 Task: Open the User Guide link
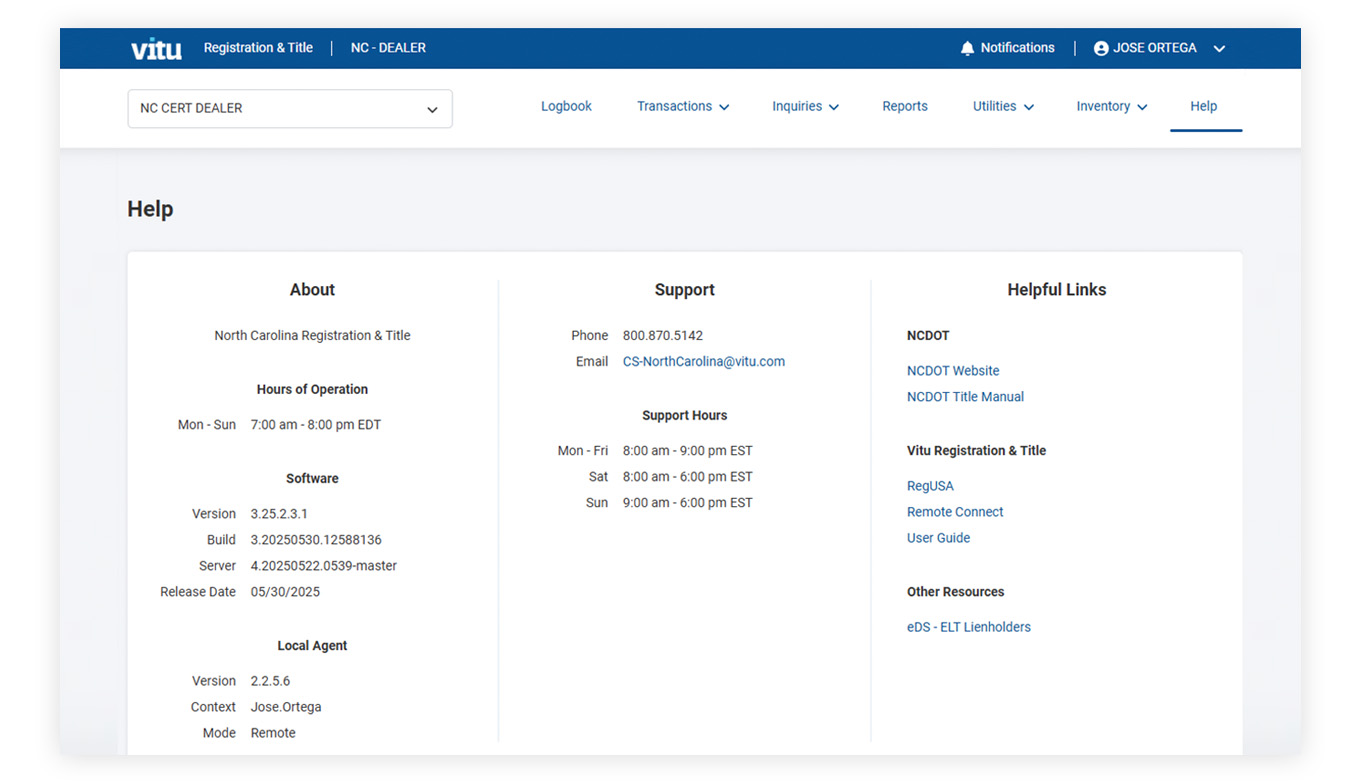[938, 538]
